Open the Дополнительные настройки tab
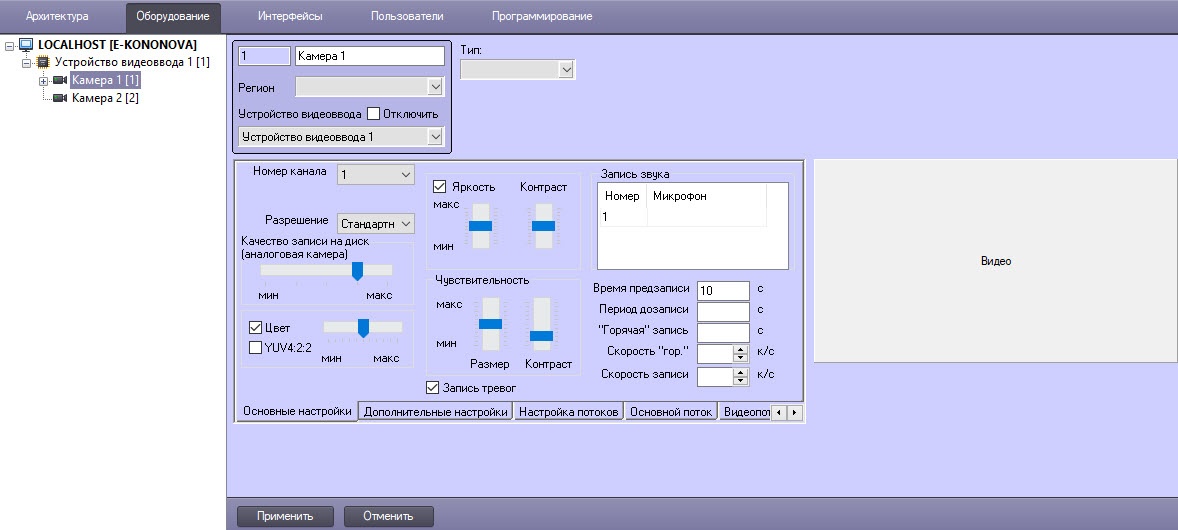The height and width of the screenshot is (530, 1178). 435,412
